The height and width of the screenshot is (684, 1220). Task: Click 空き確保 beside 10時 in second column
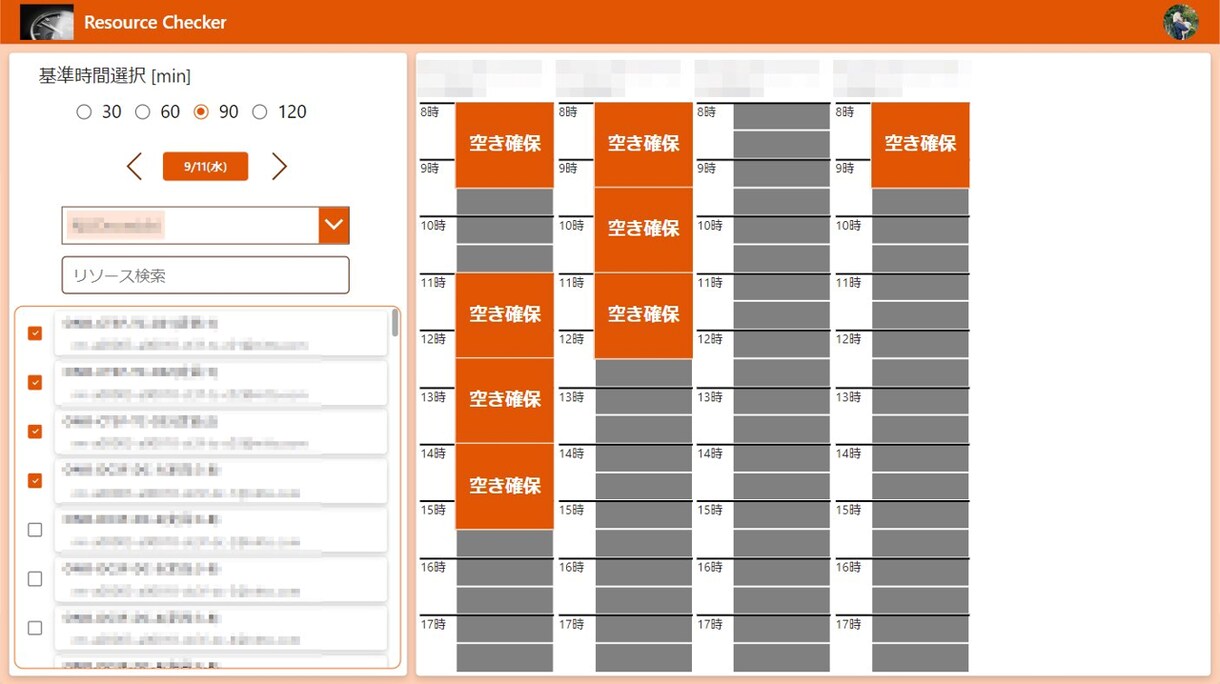click(644, 230)
